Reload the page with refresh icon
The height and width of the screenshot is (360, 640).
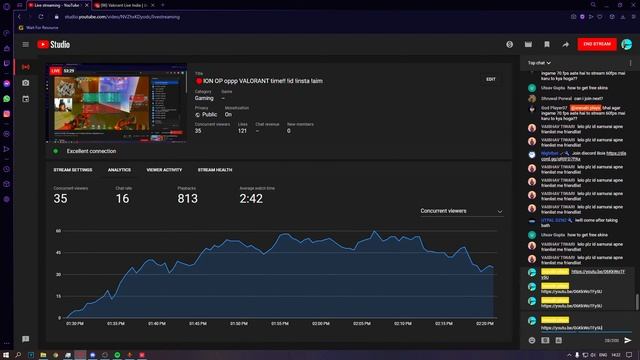(41, 17)
